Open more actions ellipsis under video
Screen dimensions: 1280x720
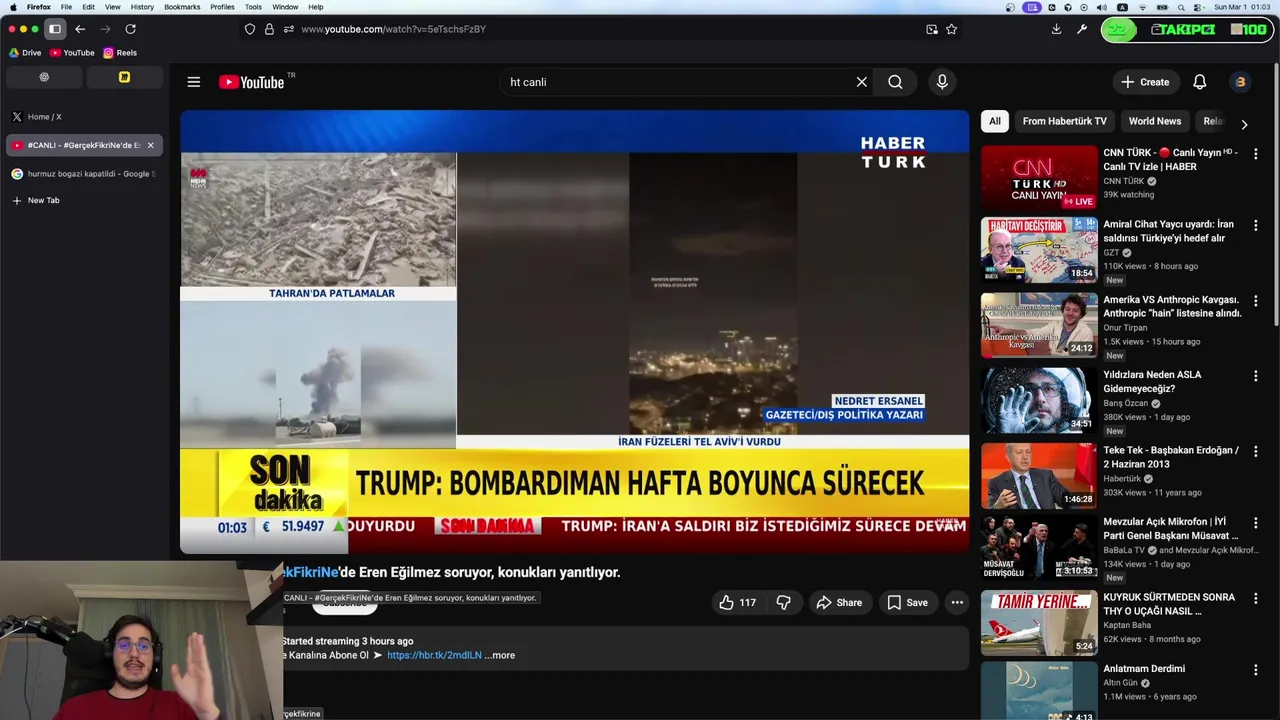click(957, 602)
